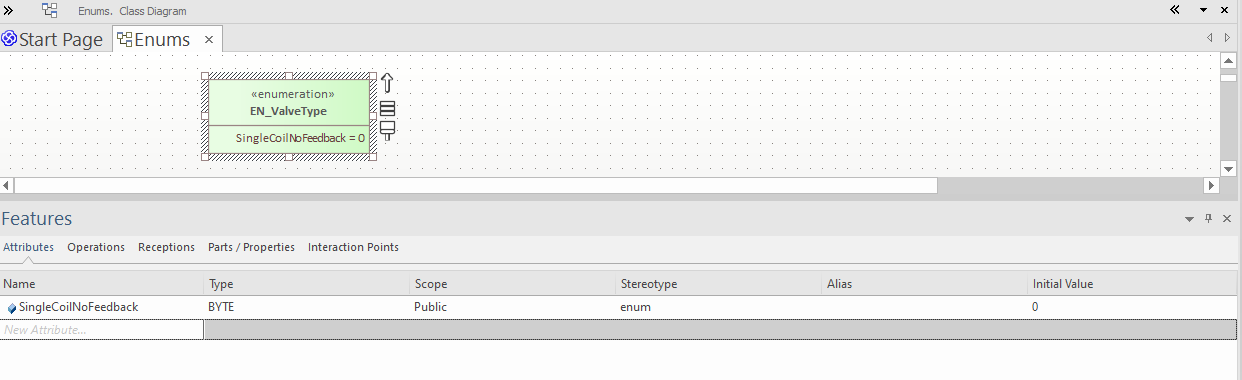
Task: Click the features list icon beside EN_ValveType
Action: (388, 109)
